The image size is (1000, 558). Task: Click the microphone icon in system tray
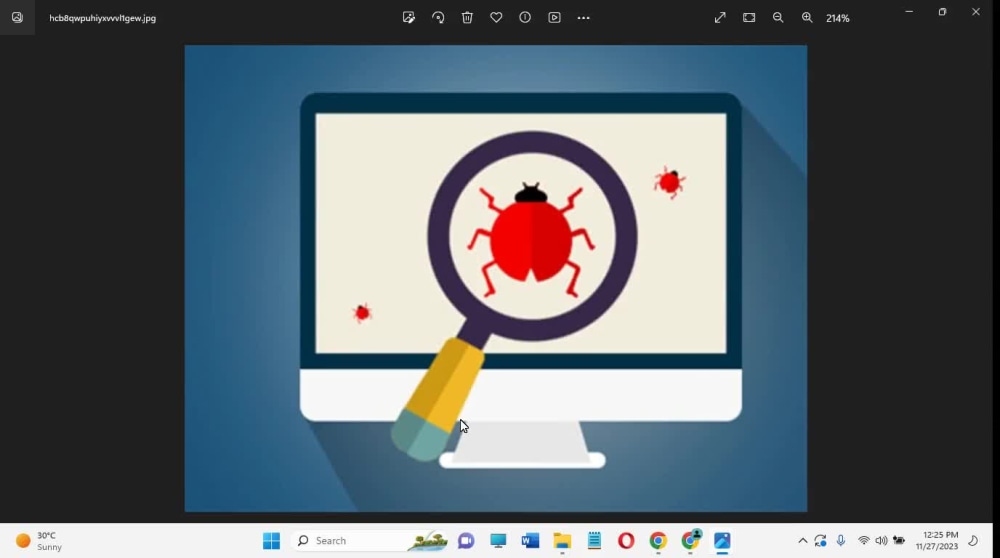tap(841, 541)
